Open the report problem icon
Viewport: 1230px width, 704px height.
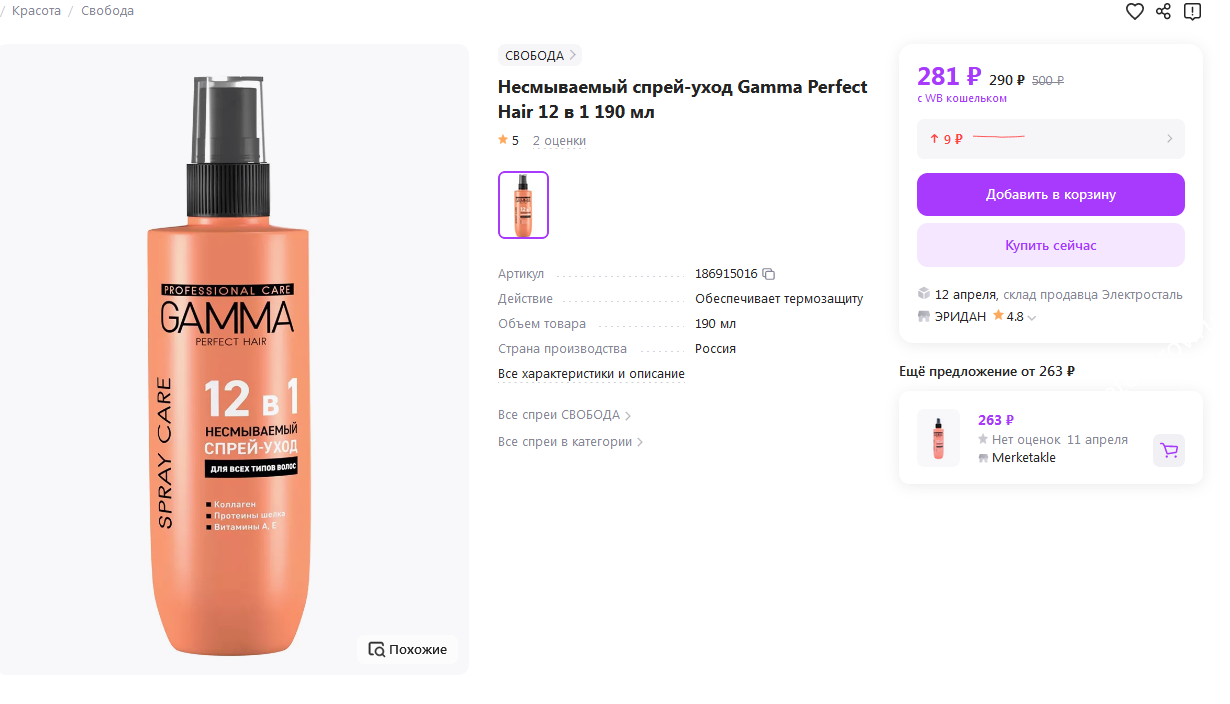point(1192,11)
